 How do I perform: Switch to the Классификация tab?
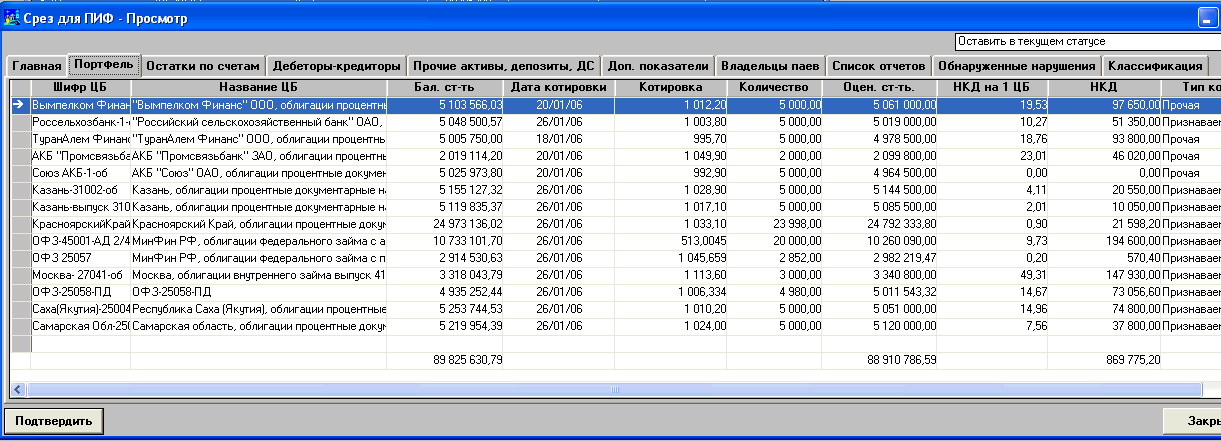coord(1155,66)
